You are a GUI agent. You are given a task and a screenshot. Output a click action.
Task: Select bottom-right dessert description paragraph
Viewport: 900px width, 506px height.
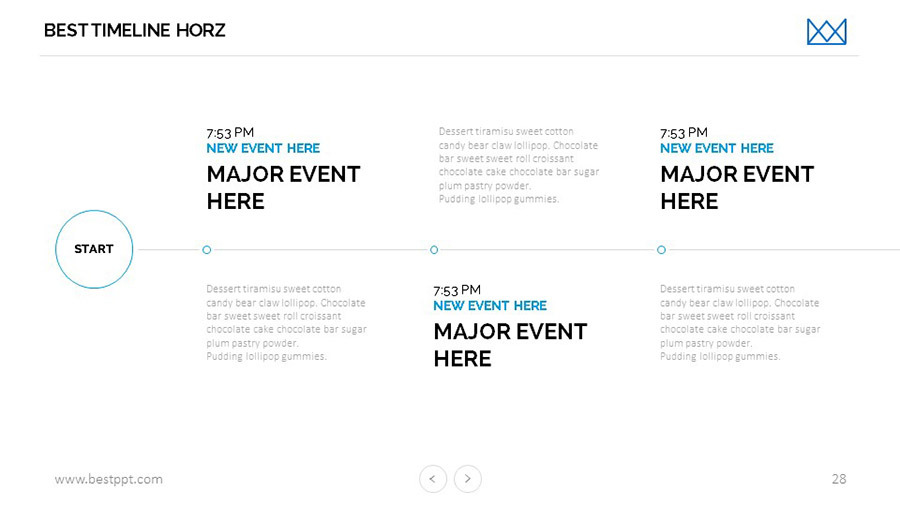point(740,322)
